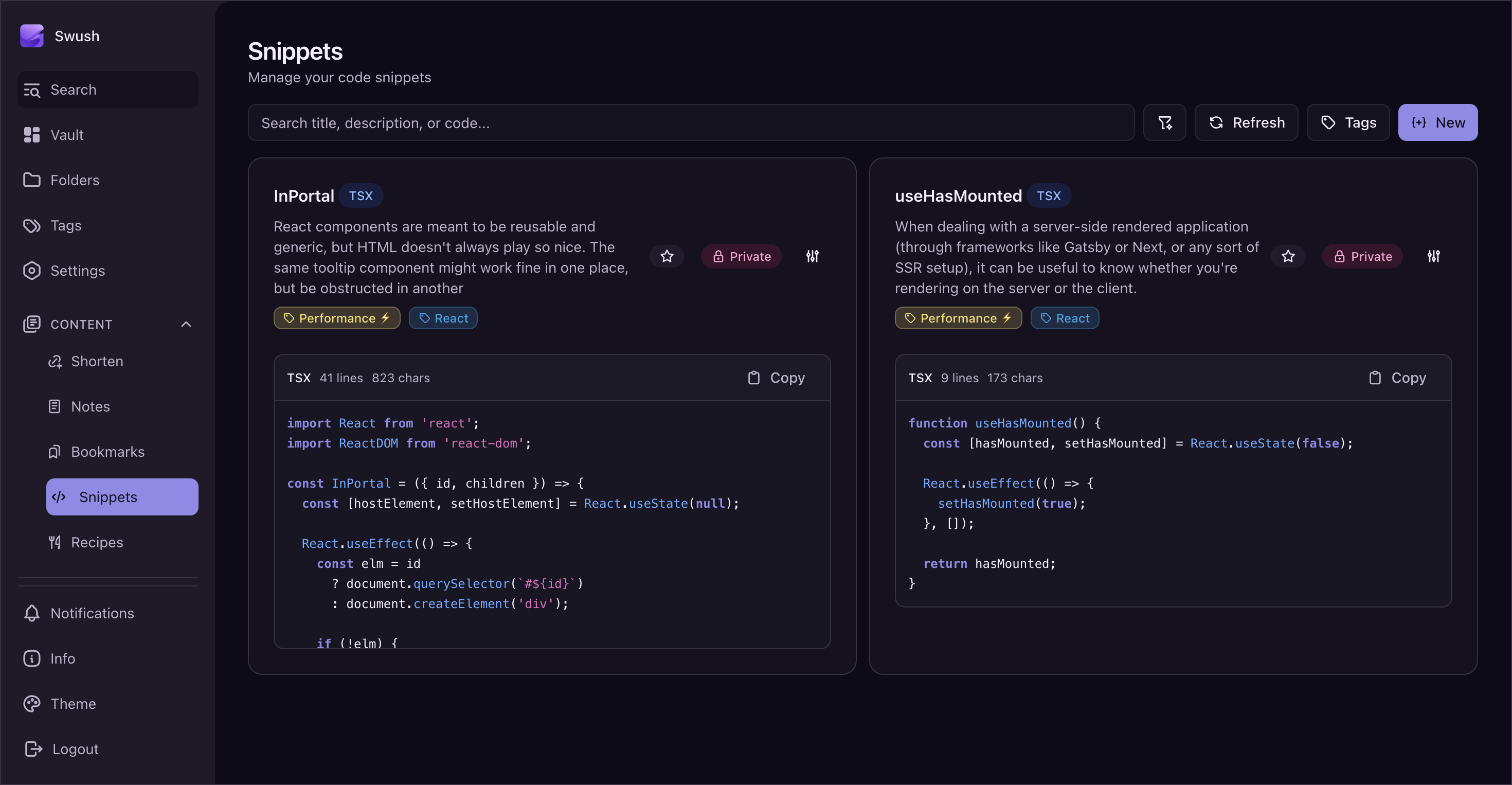Open the Search section in sidebar
Screen dimensions: 1512x785
click(x=73, y=89)
